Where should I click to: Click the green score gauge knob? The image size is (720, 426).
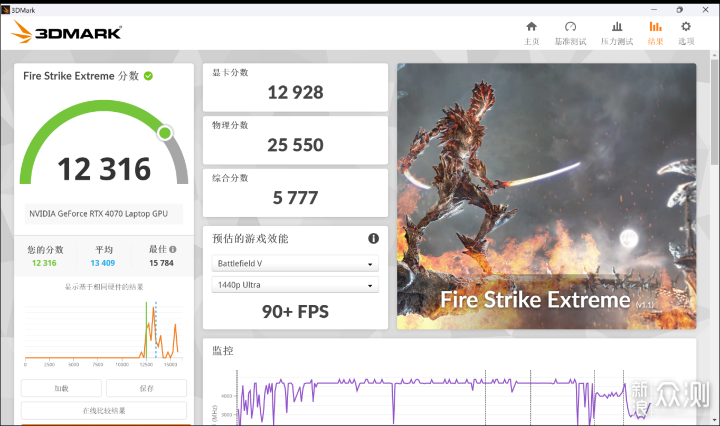point(165,133)
